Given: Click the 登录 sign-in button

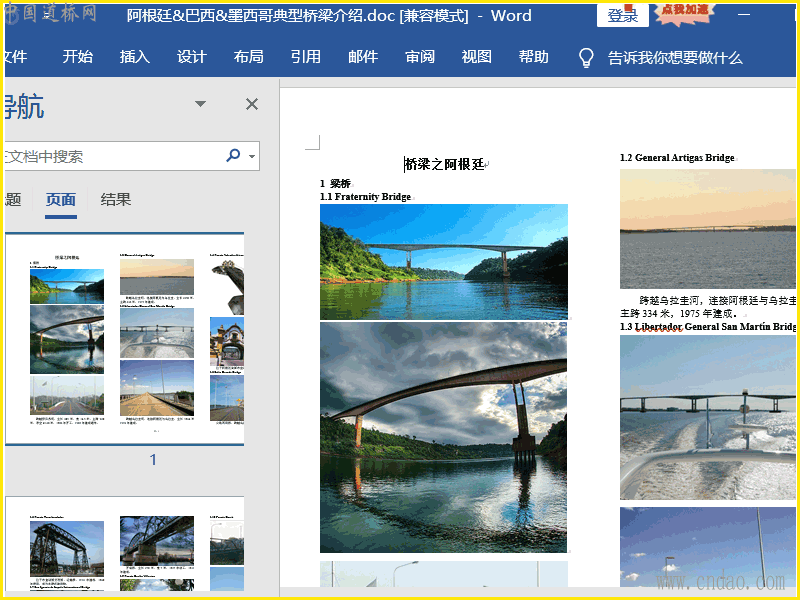Looking at the screenshot, I should [x=622, y=15].
